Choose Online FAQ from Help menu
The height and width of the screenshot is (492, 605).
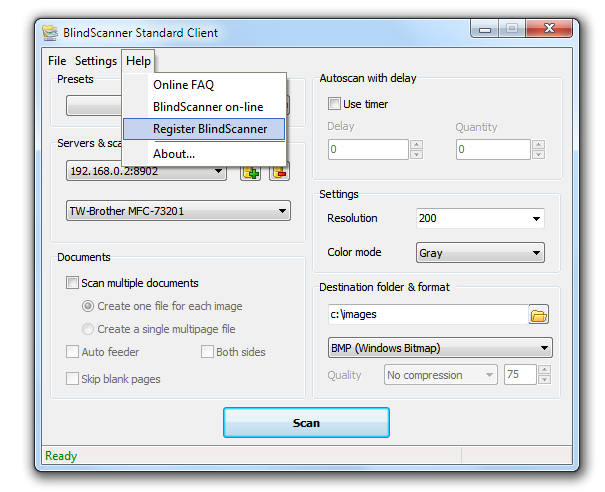click(x=204, y=85)
